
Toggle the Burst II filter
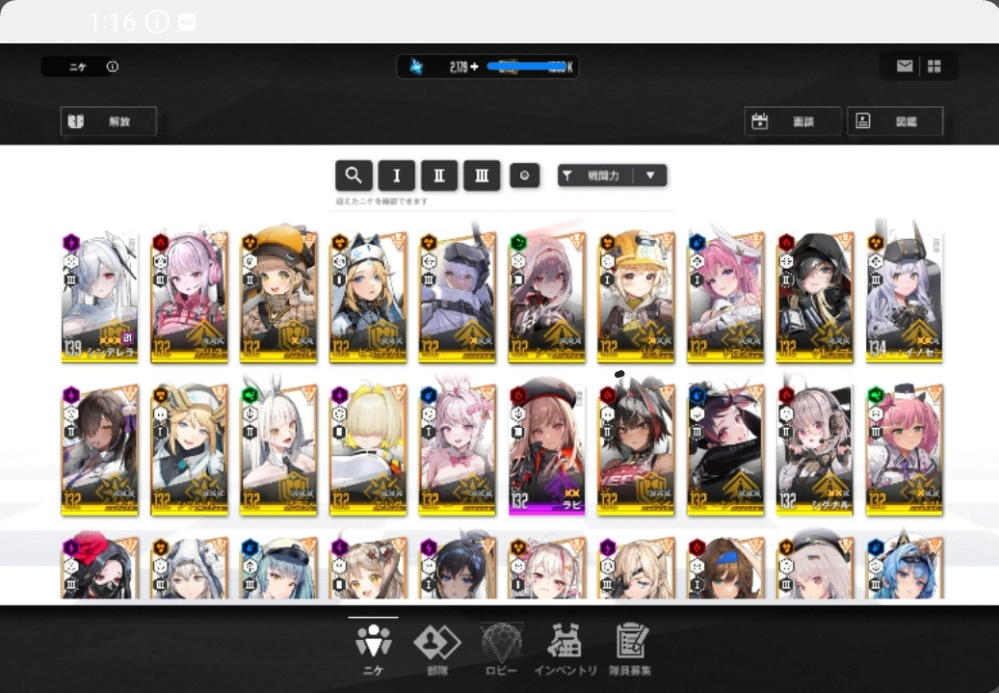(439, 175)
